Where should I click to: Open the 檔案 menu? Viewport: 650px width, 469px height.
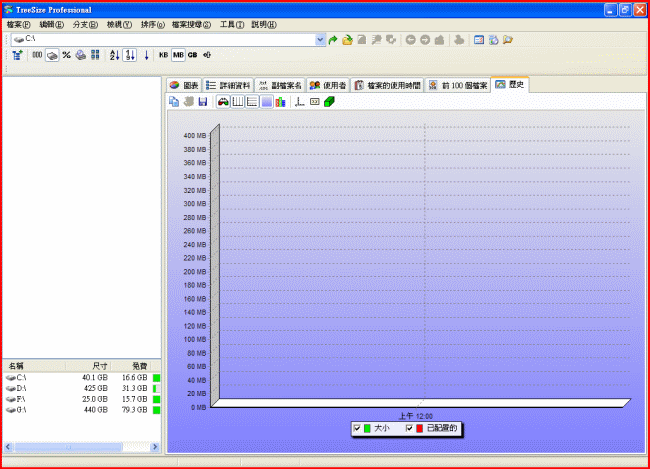pos(18,23)
